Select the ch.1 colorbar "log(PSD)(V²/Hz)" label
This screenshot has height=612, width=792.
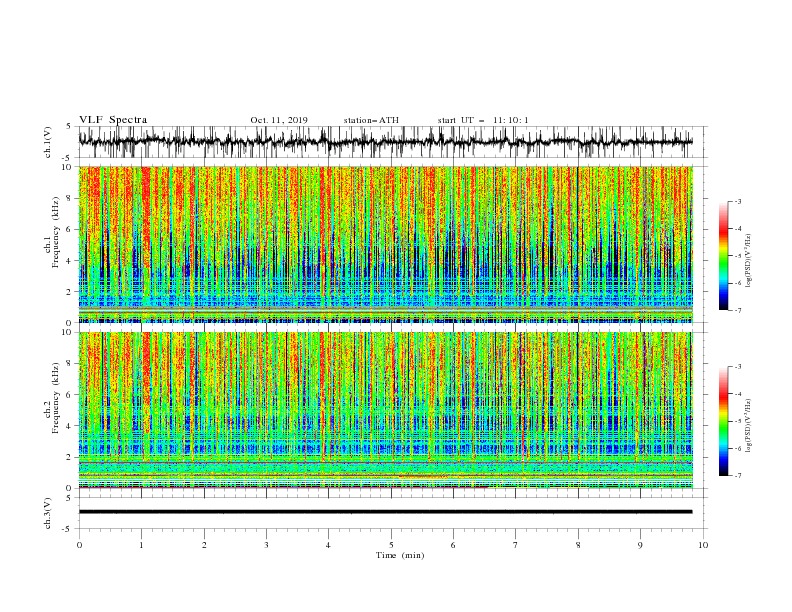[748, 261]
